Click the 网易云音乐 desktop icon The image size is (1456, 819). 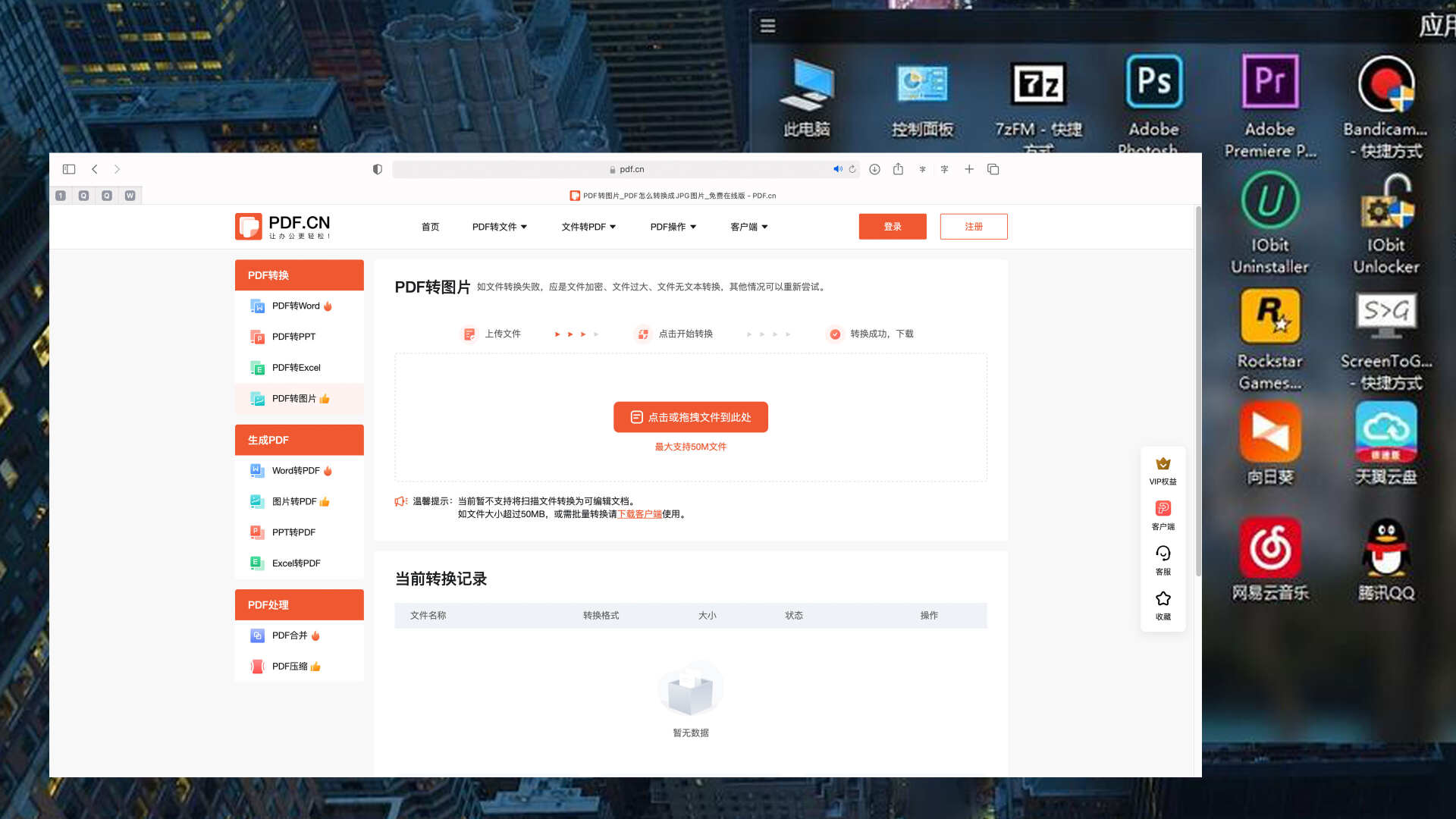point(1270,560)
